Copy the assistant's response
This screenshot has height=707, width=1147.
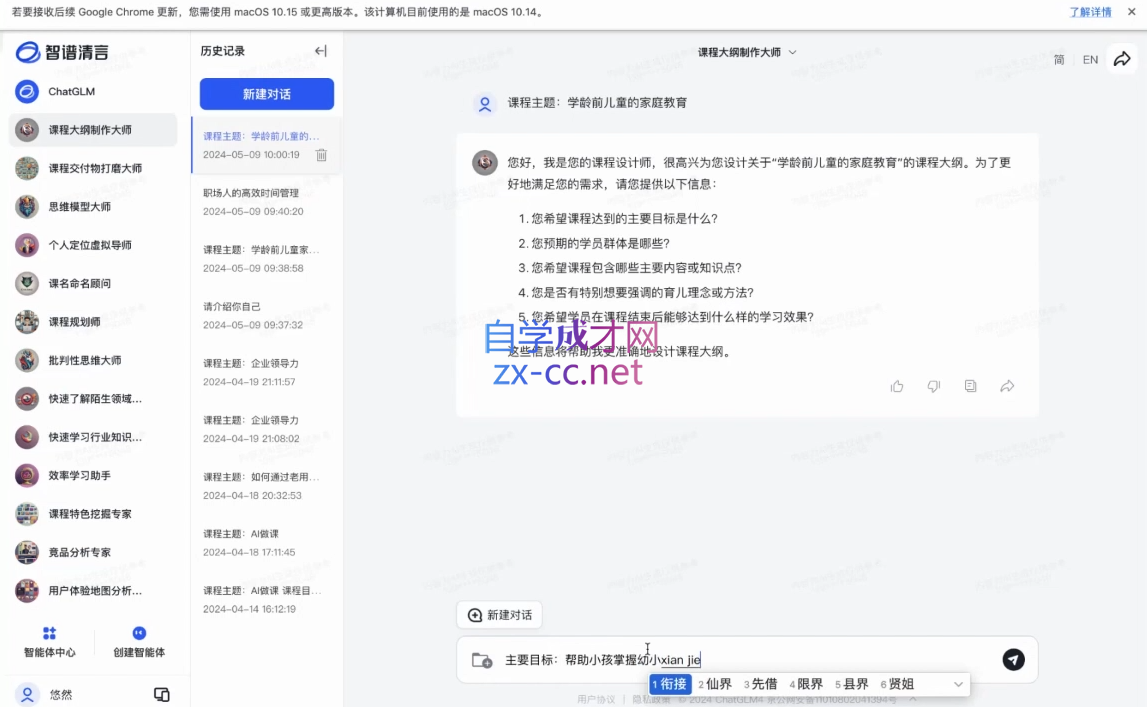[x=970, y=386]
